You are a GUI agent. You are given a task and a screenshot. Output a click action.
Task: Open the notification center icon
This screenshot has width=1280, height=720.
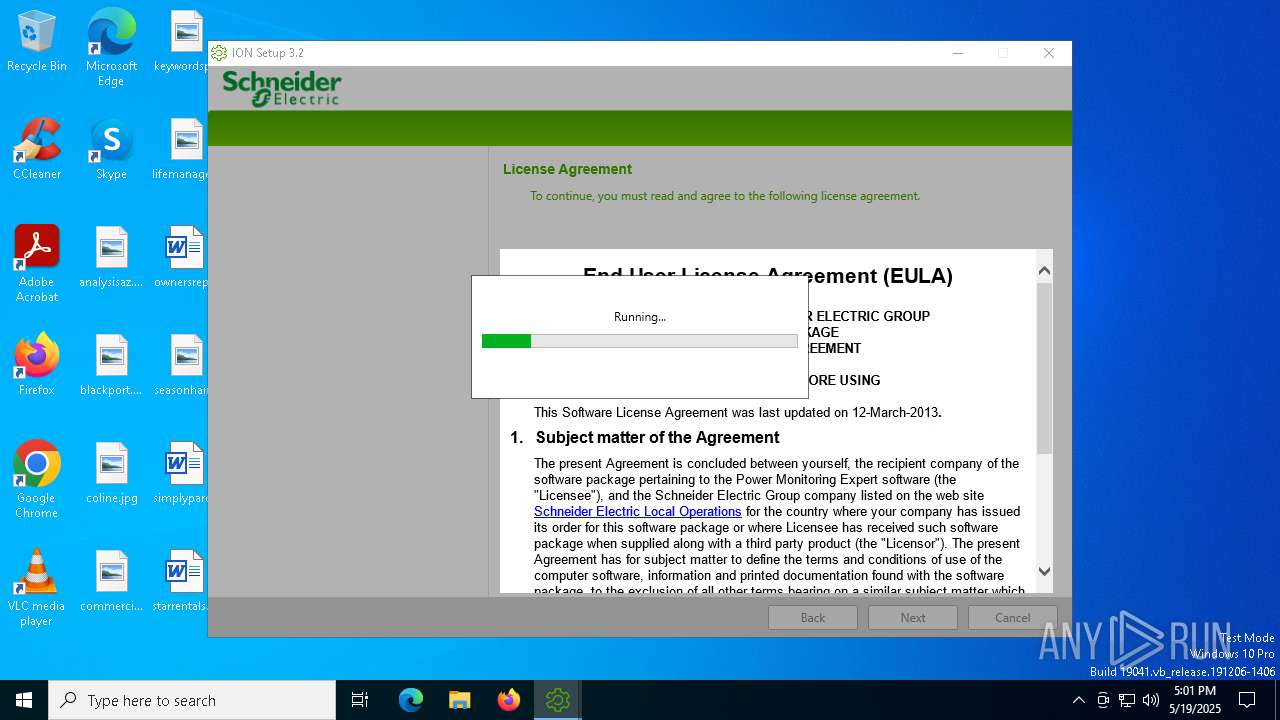[1247, 700]
